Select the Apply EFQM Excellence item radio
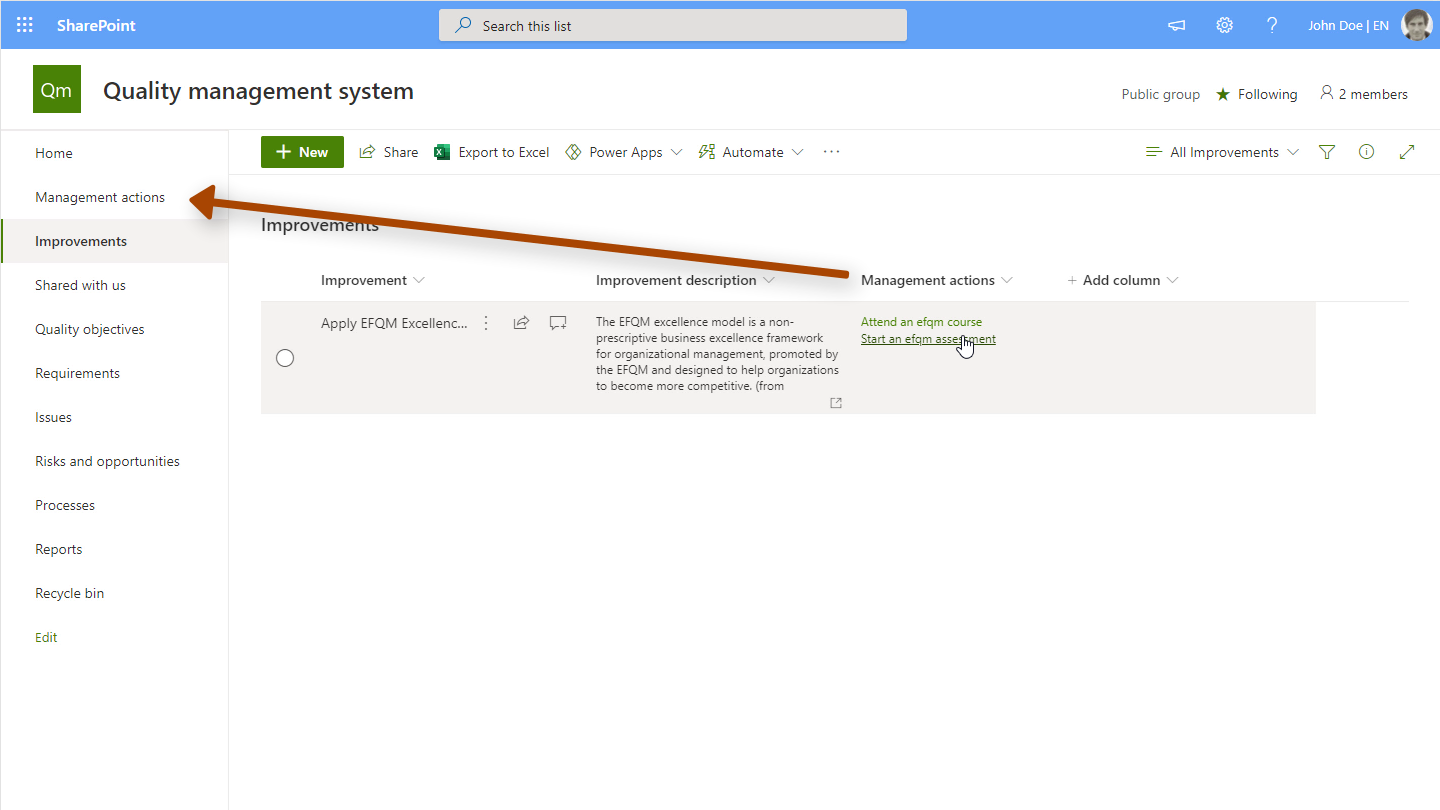The width and height of the screenshot is (1440, 810). (x=285, y=358)
